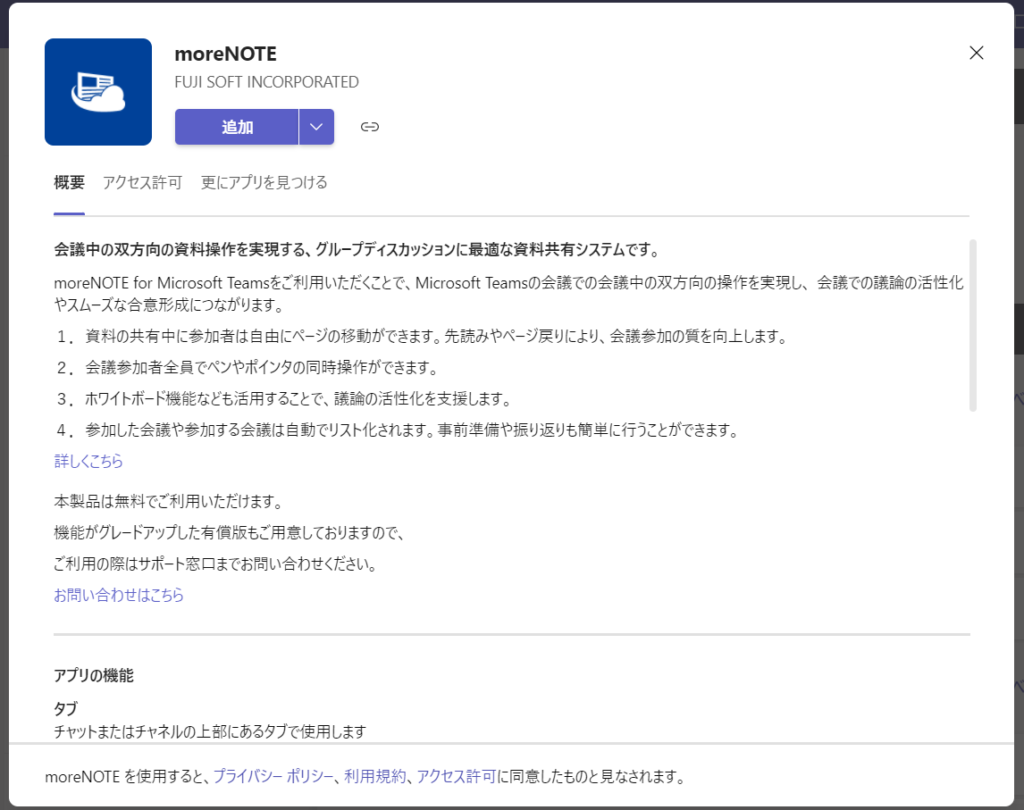Click the text 本製品は無料でご利用いただけます
The image size is (1024, 810).
(169, 502)
